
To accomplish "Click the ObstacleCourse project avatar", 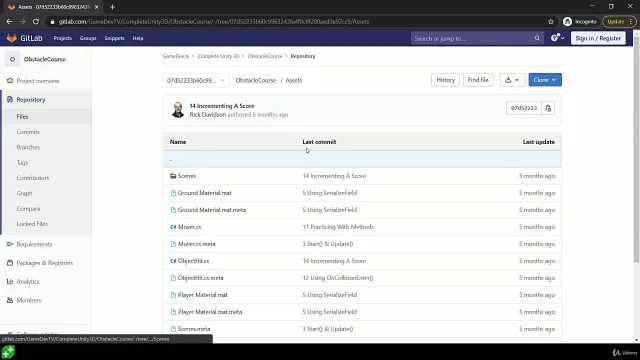I will pos(12,59).
